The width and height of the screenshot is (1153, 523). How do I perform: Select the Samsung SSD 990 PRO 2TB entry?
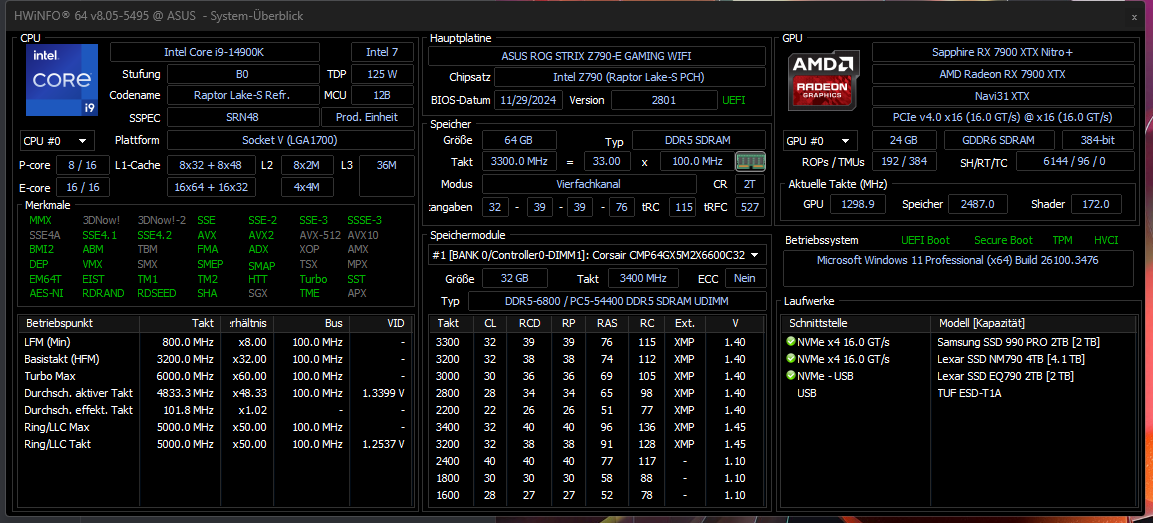(x=958, y=341)
